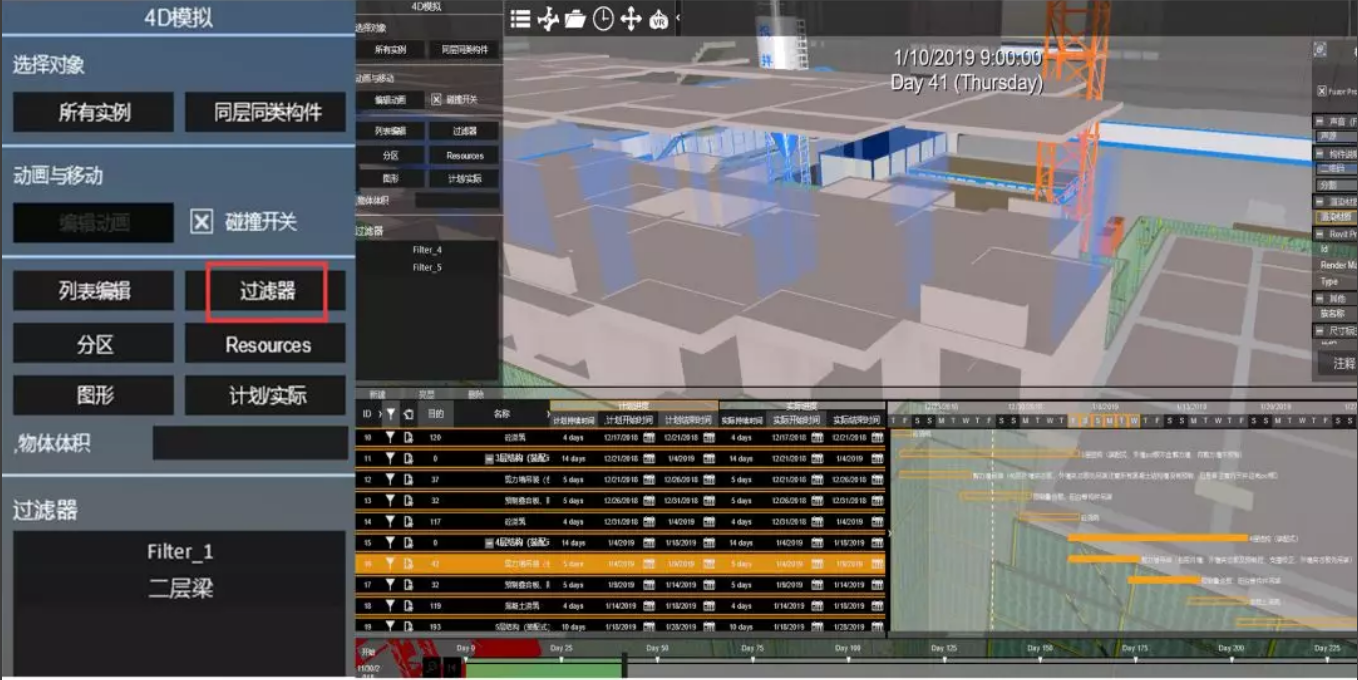Open the folder icon in top toolbar

(575, 19)
